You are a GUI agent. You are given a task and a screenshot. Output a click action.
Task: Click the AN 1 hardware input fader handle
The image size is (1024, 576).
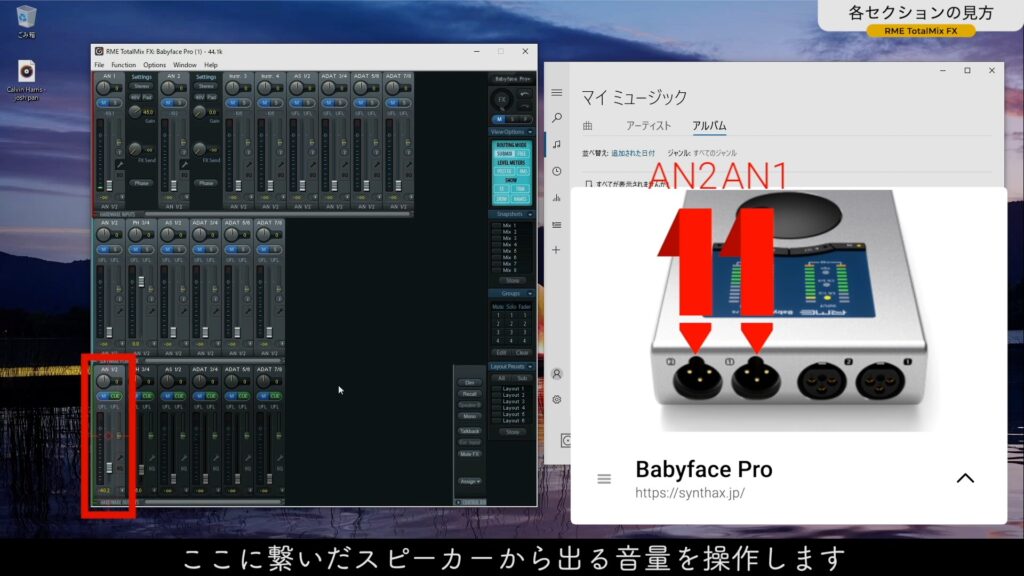coord(109,185)
